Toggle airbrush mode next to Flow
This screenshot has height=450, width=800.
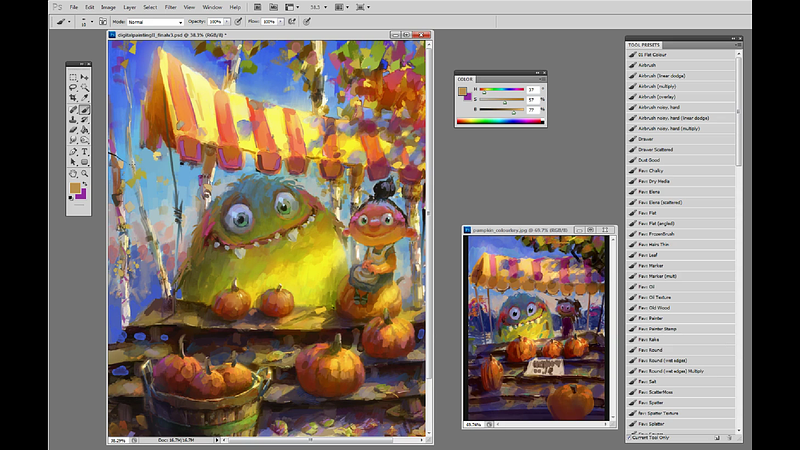point(293,21)
